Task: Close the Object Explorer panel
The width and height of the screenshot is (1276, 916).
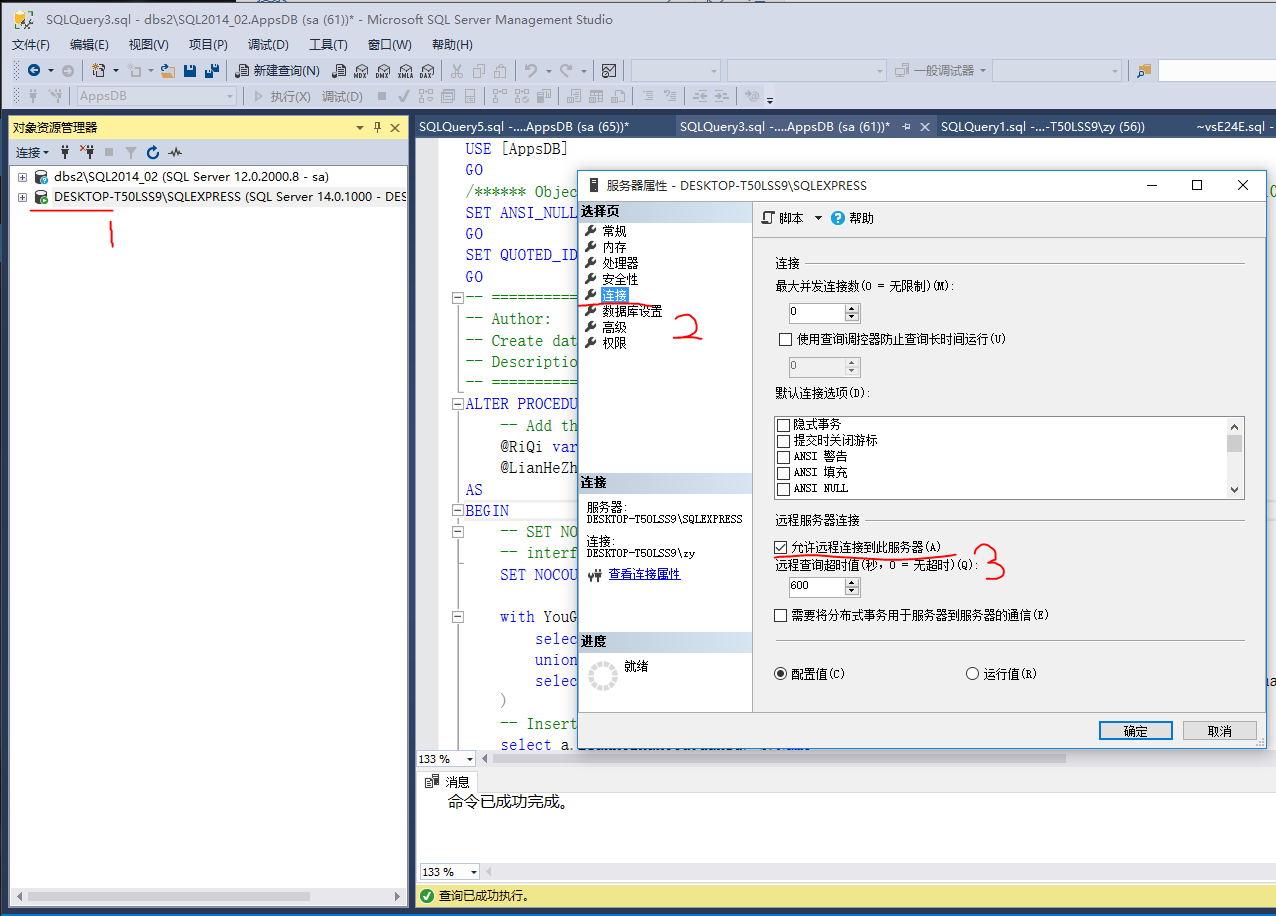Action: pyautogui.click(x=395, y=128)
